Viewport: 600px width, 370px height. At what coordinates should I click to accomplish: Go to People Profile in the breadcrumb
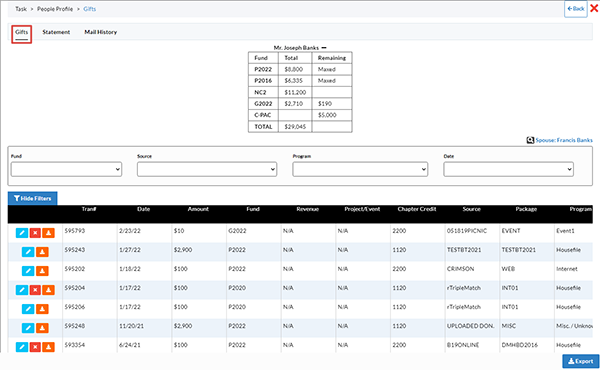tap(55, 9)
